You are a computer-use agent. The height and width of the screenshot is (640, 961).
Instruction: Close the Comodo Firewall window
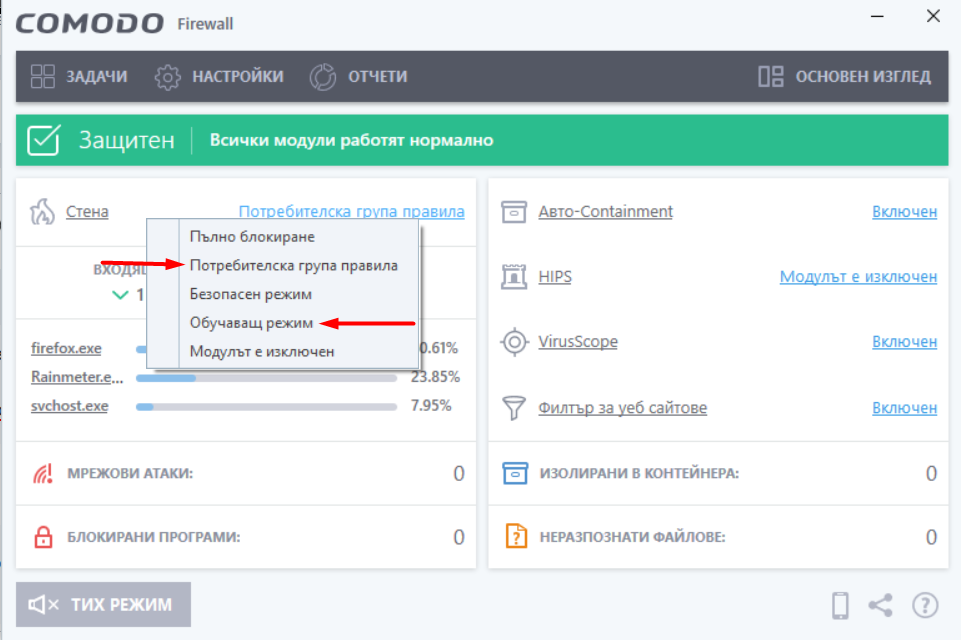[933, 17]
